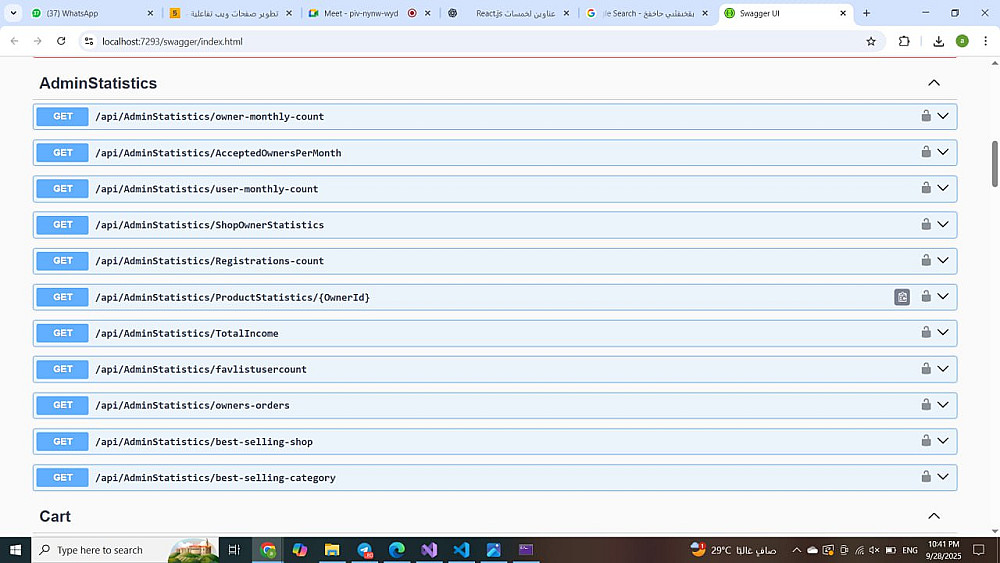Expand user-monthly-count endpoint chevron
The image size is (1000, 563).
pyautogui.click(x=943, y=188)
